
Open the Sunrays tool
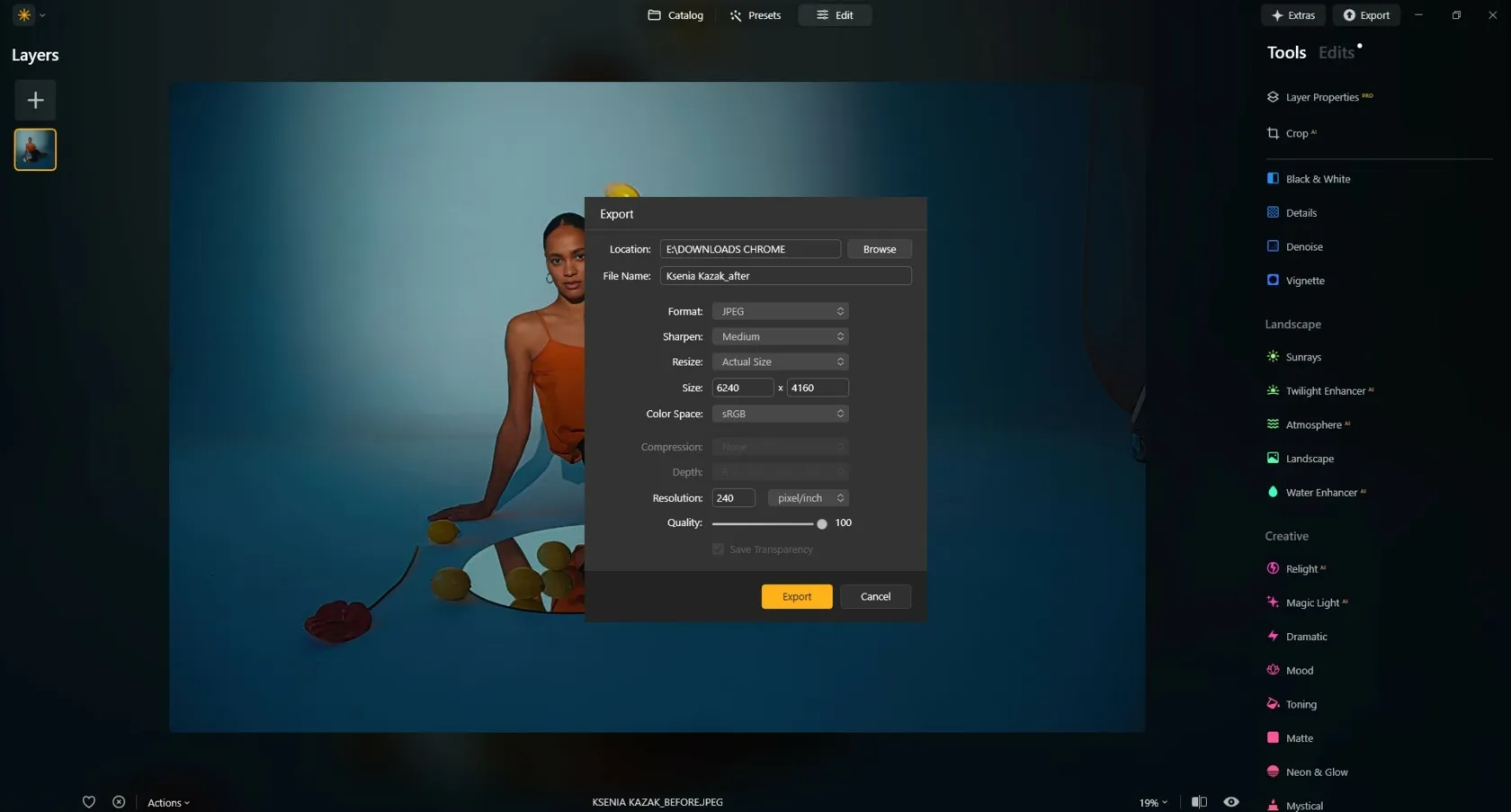tap(1302, 357)
